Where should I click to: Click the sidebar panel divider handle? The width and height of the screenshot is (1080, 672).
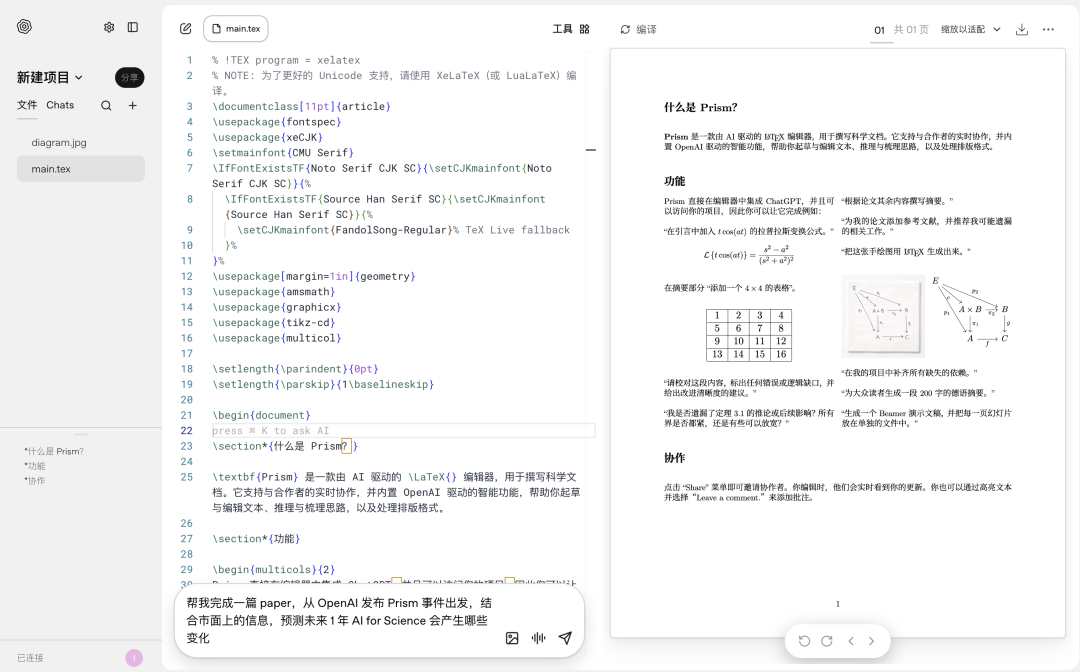click(81, 434)
